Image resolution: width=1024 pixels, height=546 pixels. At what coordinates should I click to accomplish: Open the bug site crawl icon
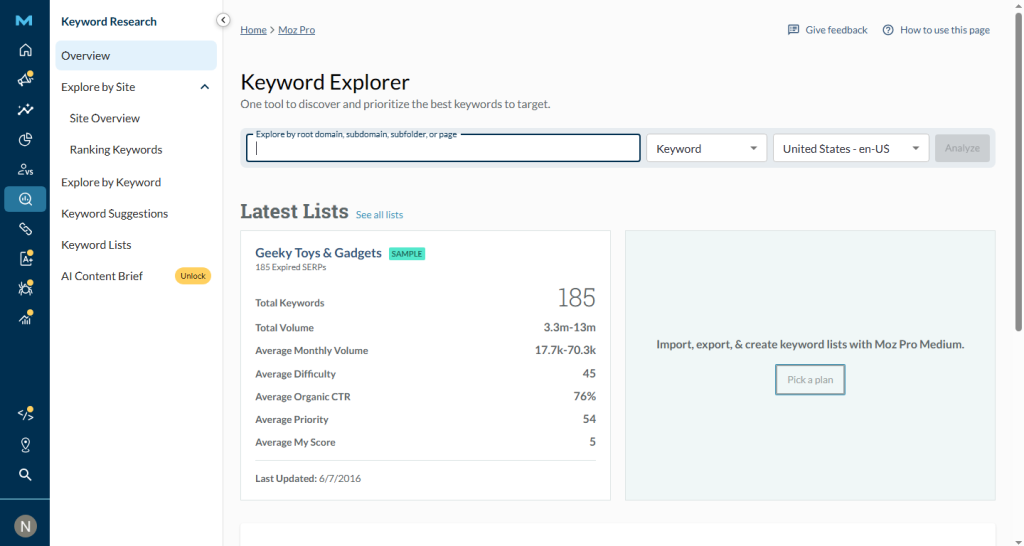(25, 288)
